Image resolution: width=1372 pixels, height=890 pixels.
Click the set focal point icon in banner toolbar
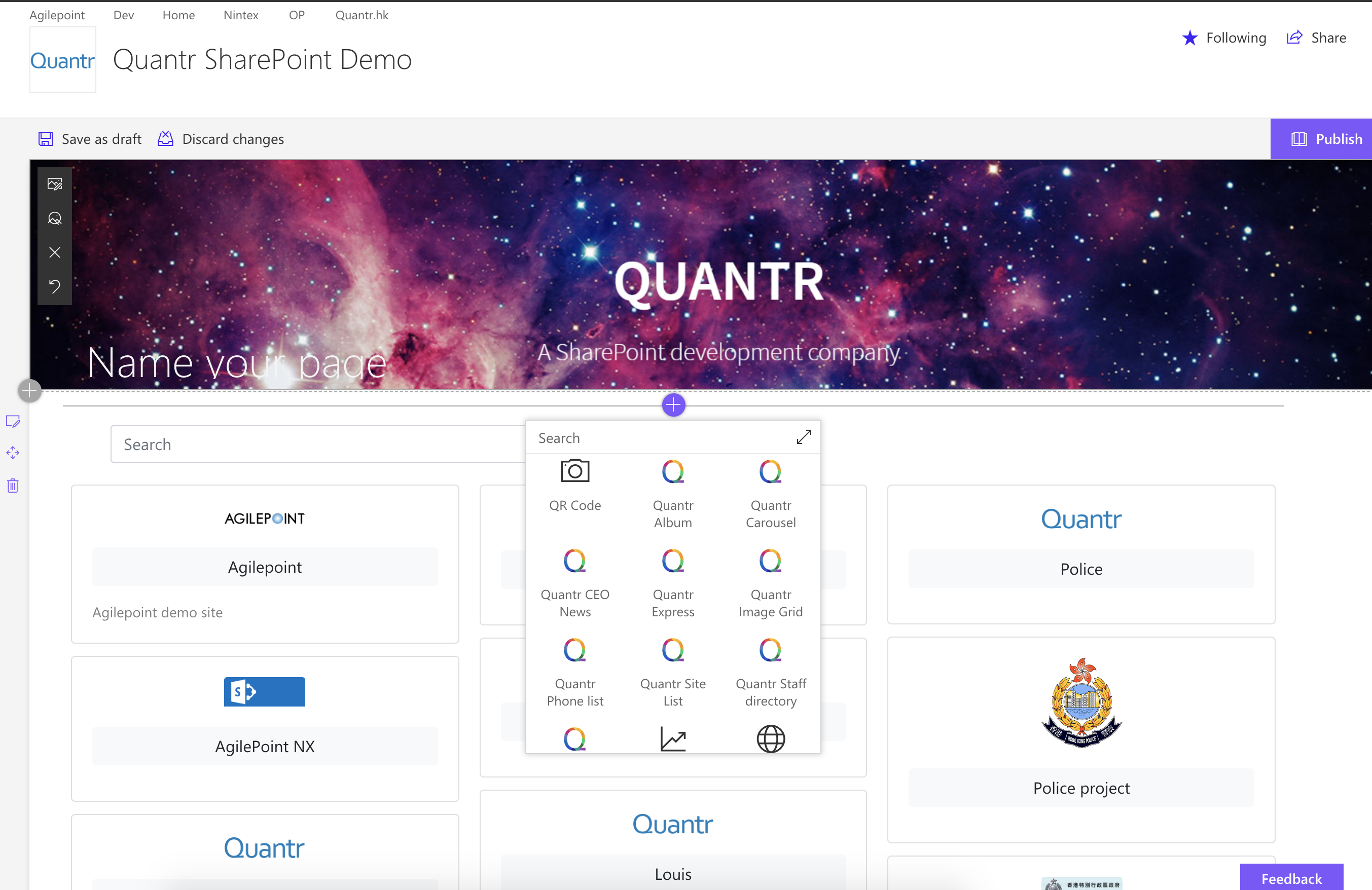pyautogui.click(x=55, y=218)
